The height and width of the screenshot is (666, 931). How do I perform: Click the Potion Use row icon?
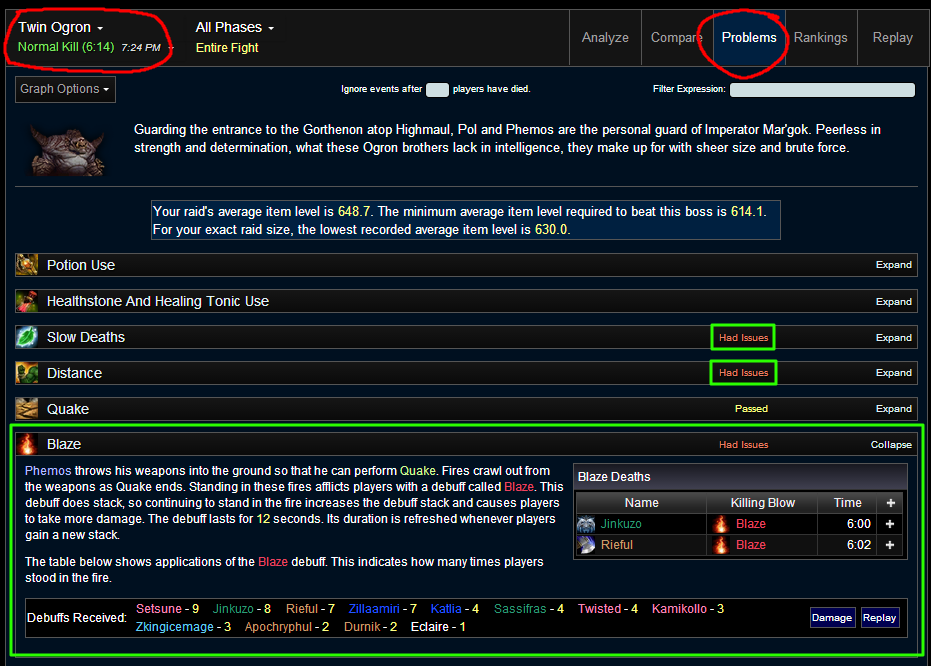[x=27, y=265]
